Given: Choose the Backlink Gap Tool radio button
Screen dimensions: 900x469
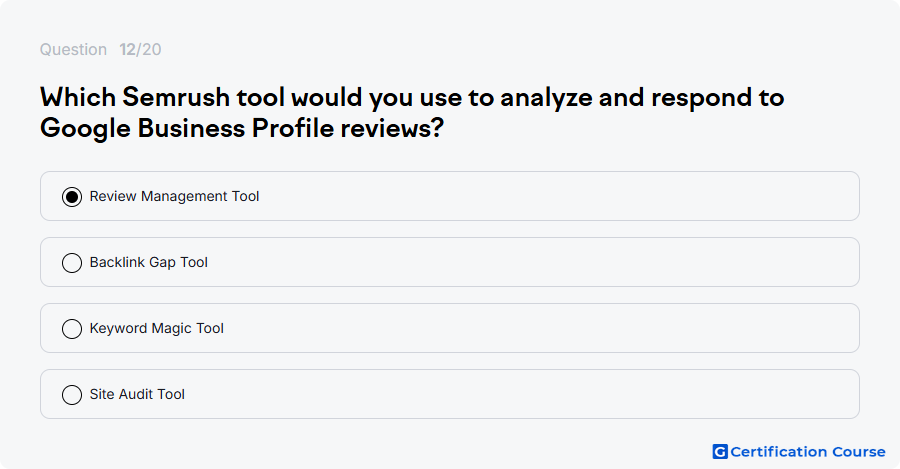Looking at the screenshot, I should 72,263.
